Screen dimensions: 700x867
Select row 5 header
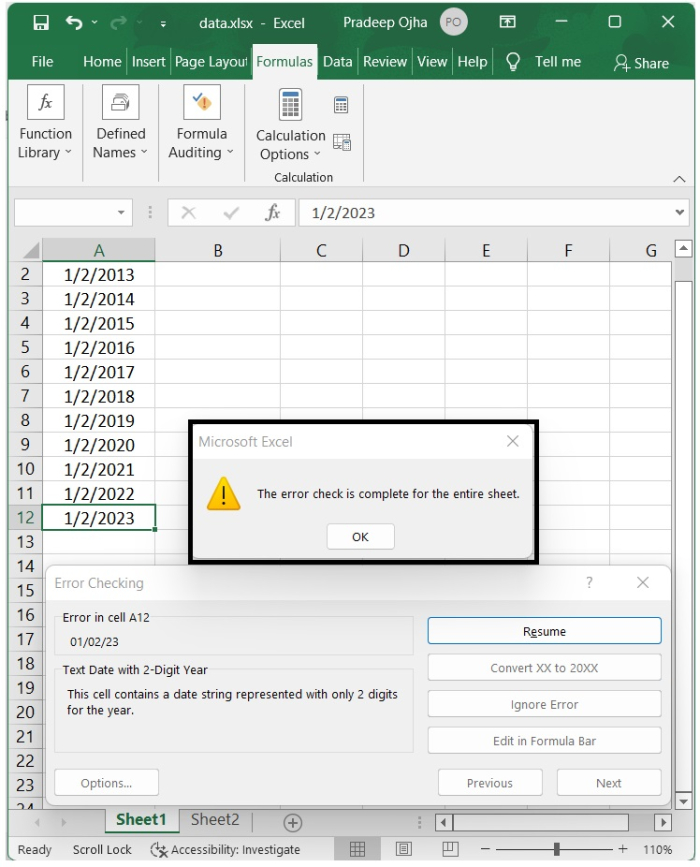pyautogui.click(x=25, y=347)
